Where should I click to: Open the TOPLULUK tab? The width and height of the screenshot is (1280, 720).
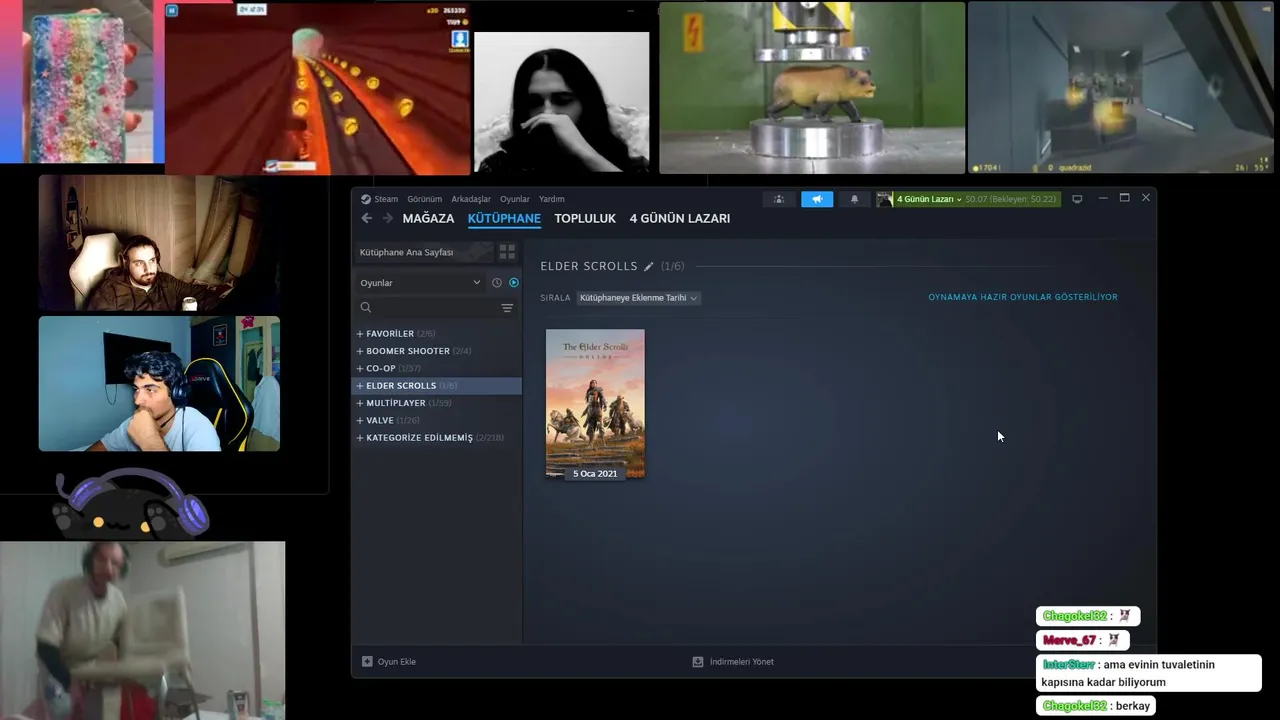point(585,218)
